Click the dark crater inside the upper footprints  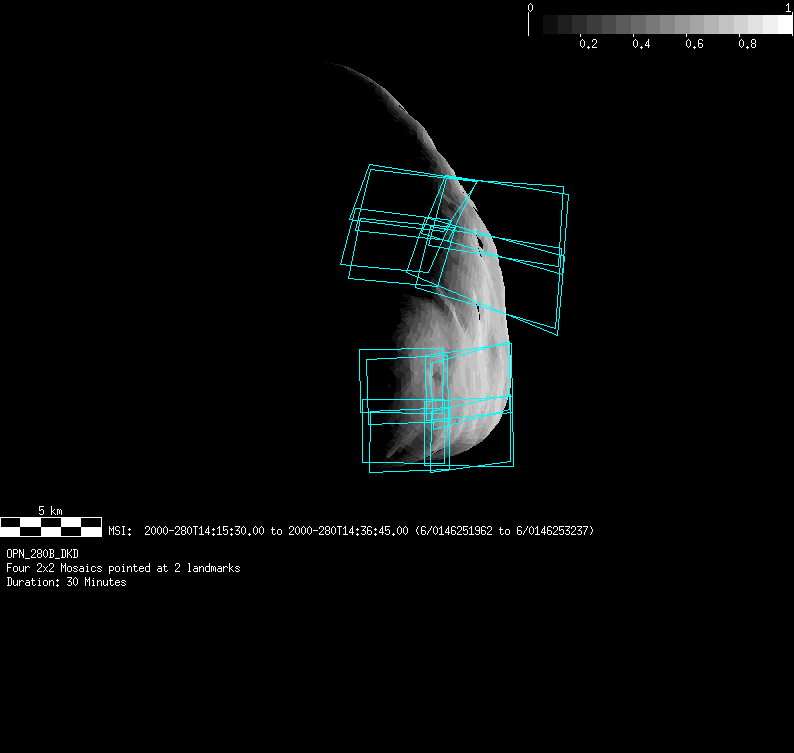pos(484,240)
